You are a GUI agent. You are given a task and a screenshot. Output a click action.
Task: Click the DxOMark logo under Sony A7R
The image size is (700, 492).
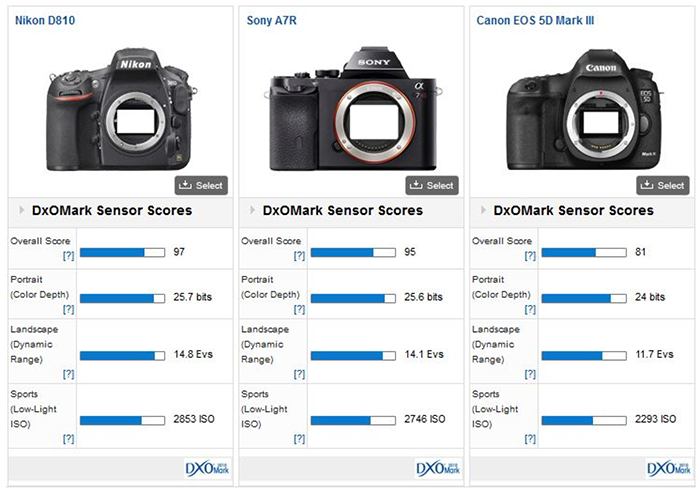coord(438,469)
